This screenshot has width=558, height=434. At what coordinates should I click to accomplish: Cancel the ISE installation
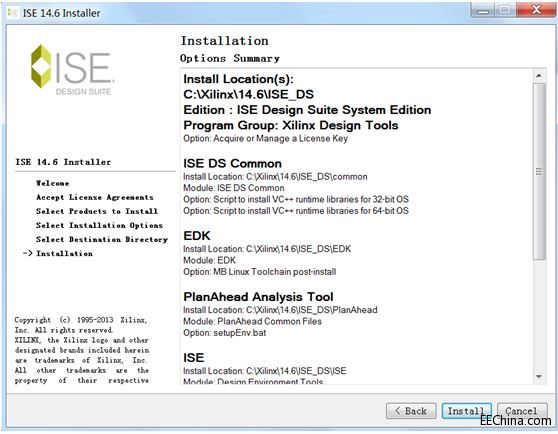(522, 411)
